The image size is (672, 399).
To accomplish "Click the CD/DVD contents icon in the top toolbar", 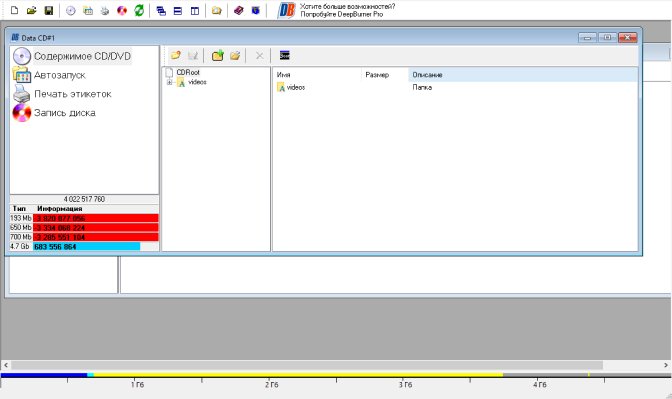I will coord(71,11).
